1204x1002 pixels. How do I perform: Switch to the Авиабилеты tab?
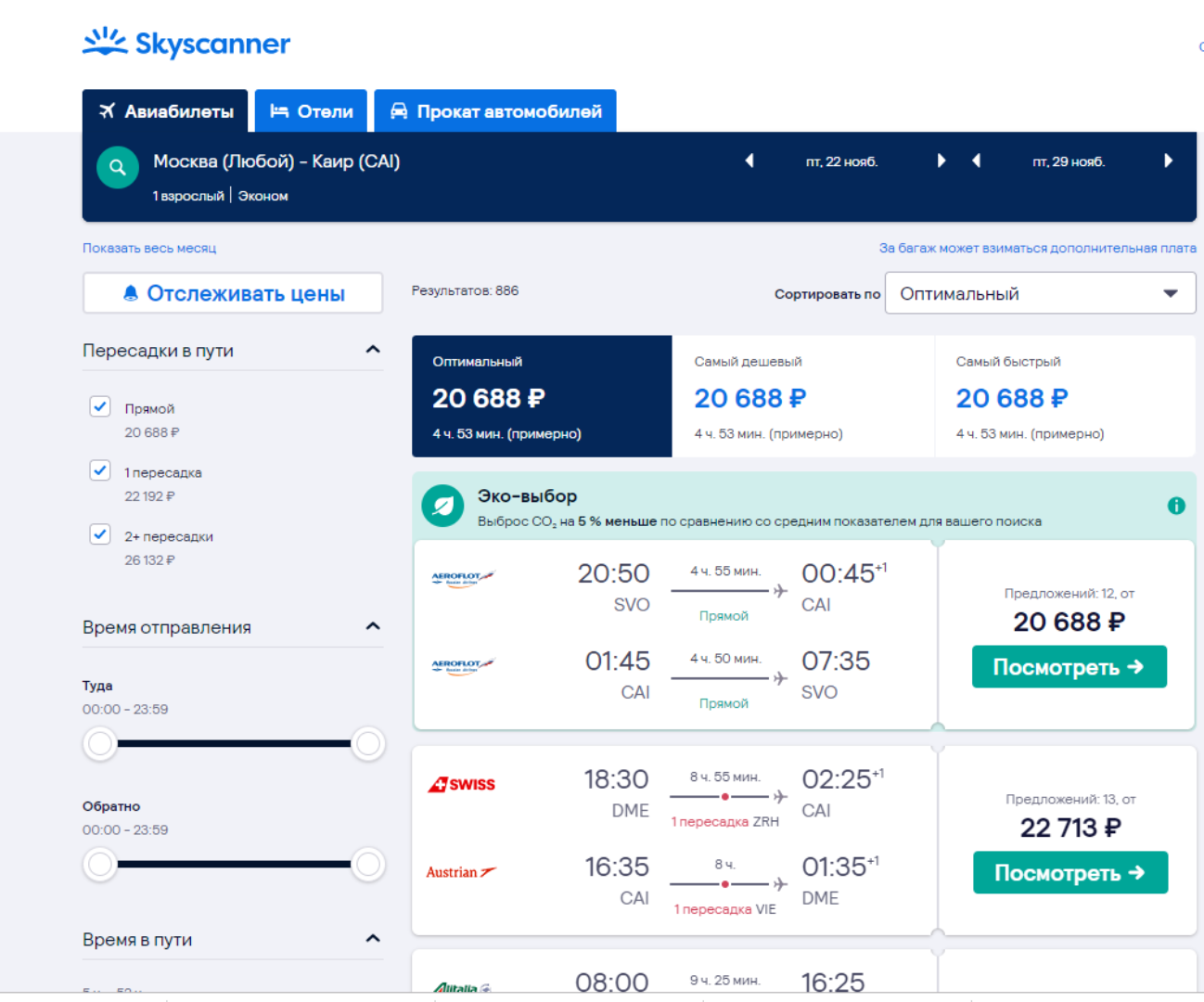click(x=165, y=111)
